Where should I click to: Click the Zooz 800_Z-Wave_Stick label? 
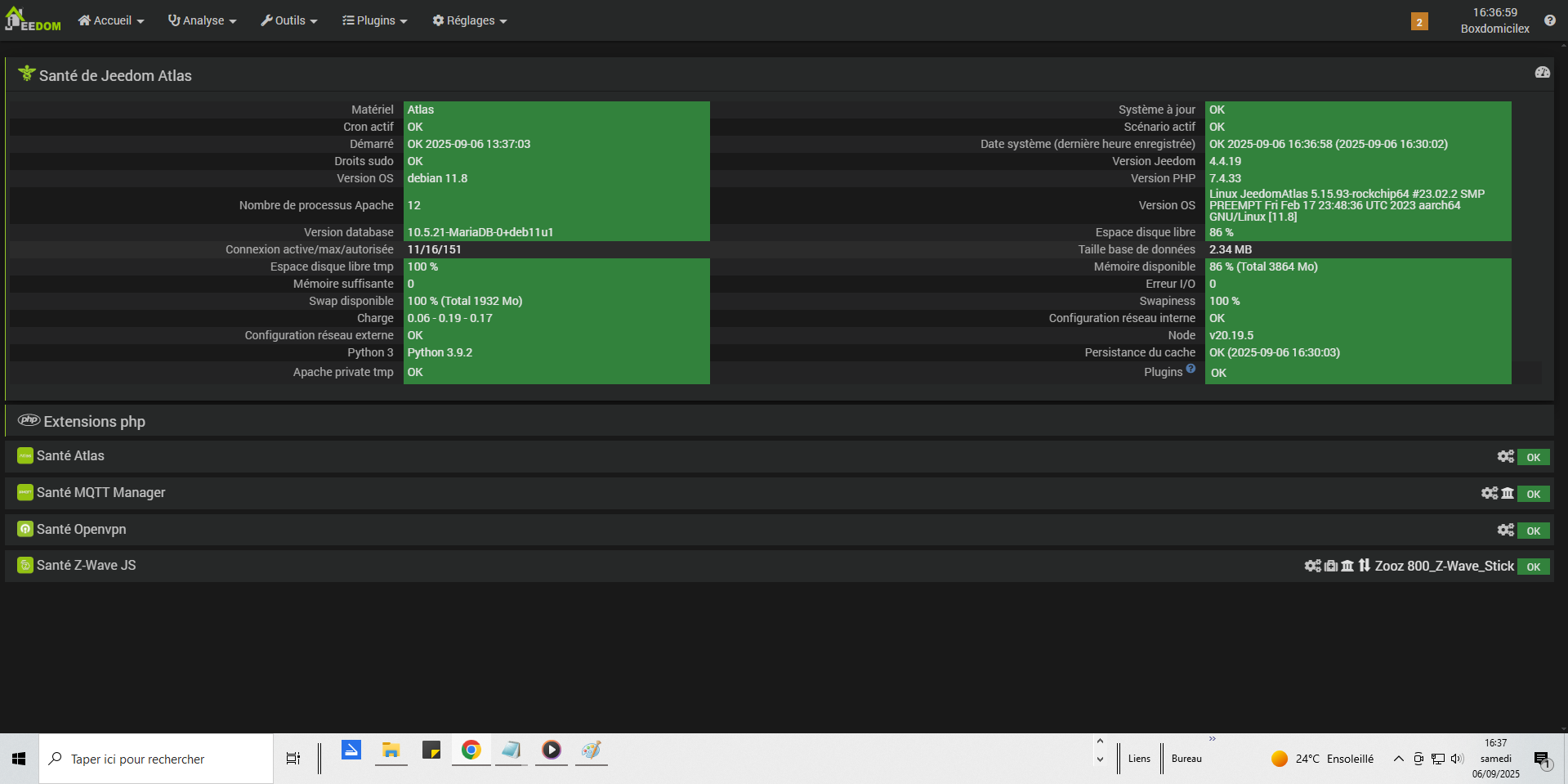click(x=1445, y=567)
